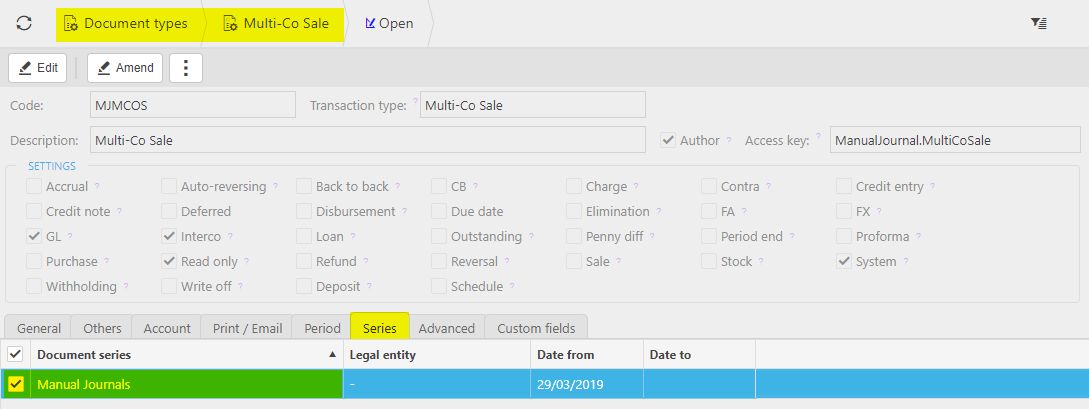Check the Manual Journals row checkbox

point(16,384)
